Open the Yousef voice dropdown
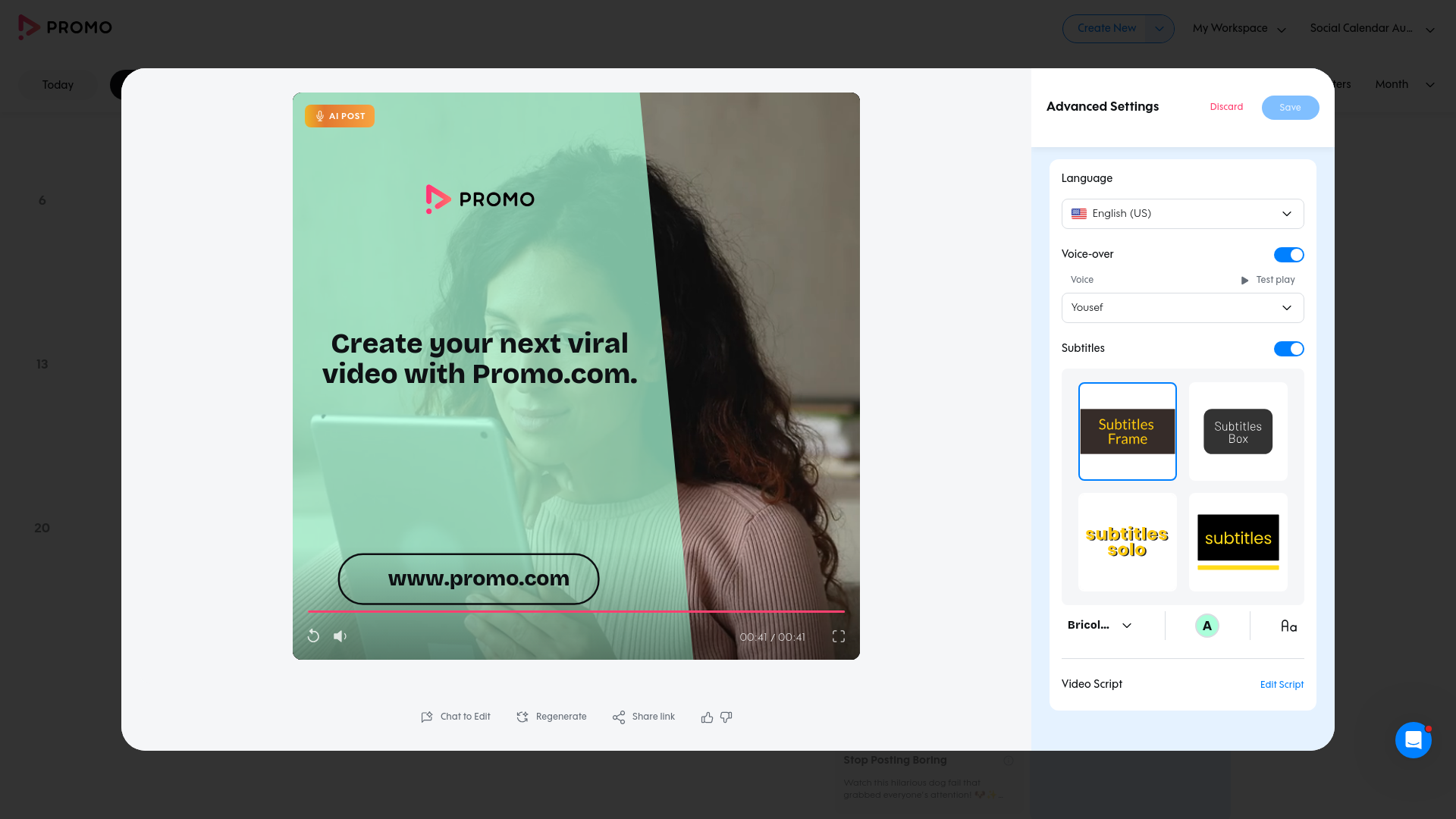The image size is (1456, 819). [x=1182, y=308]
